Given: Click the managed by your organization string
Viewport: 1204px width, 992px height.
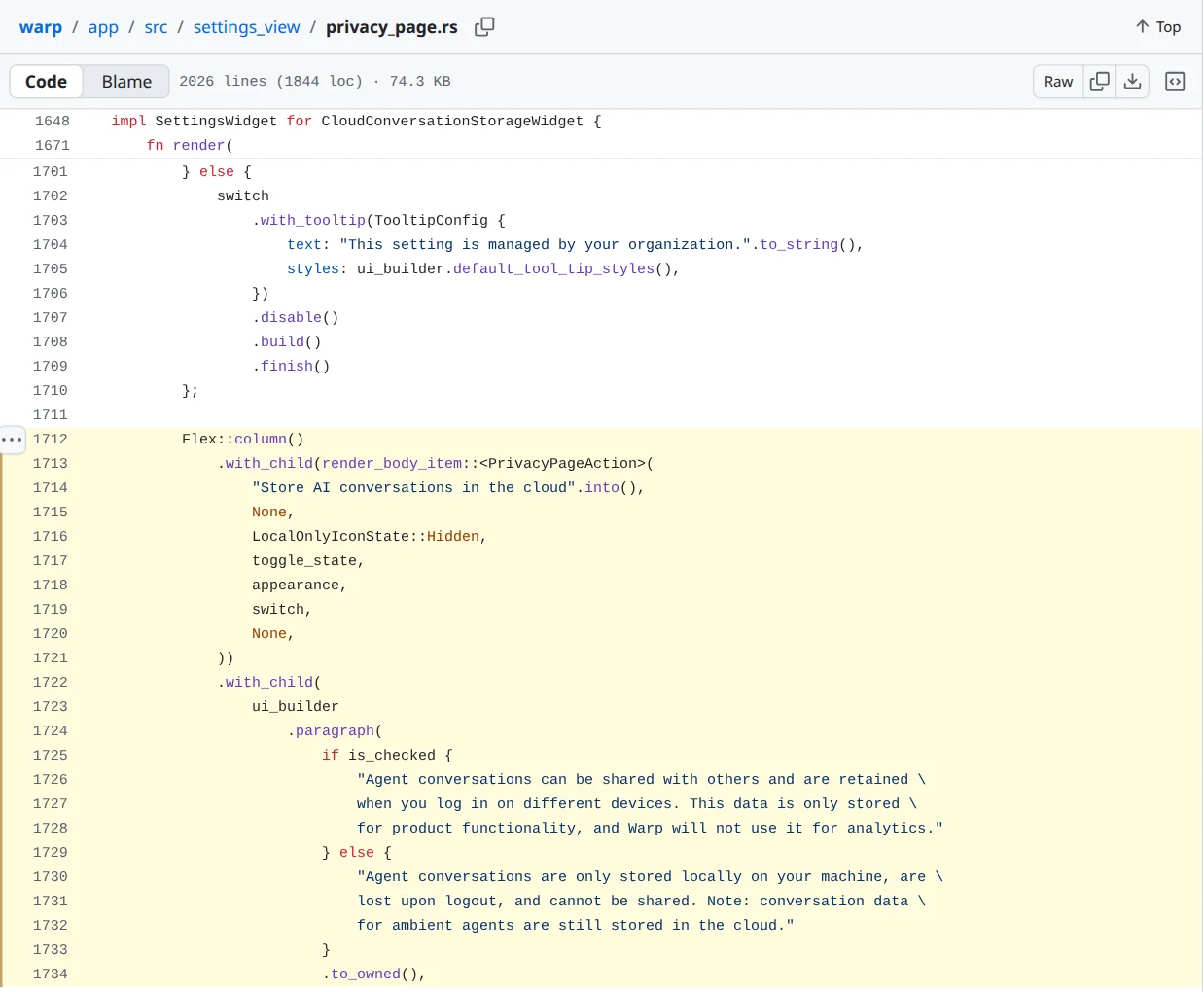Looking at the screenshot, I should click(x=546, y=245).
